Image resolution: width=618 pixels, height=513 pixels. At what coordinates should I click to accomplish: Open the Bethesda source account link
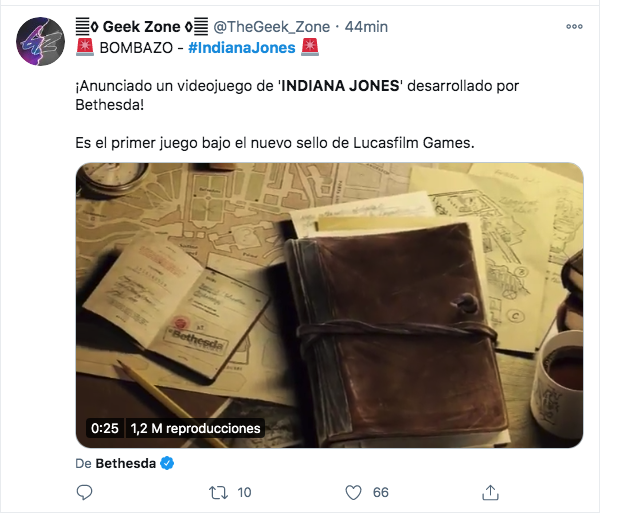(125, 463)
